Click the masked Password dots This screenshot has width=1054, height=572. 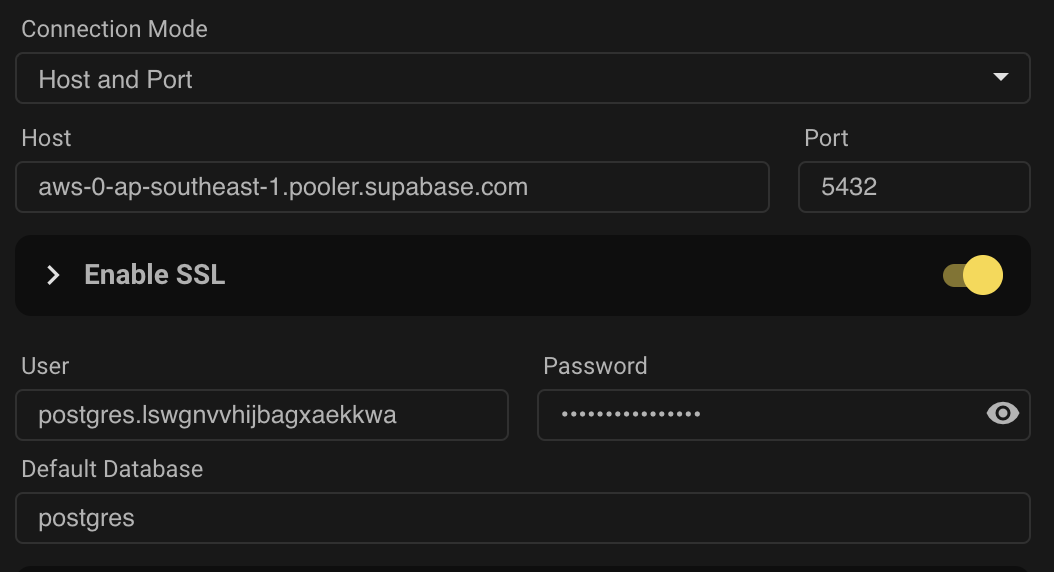[x=630, y=415]
